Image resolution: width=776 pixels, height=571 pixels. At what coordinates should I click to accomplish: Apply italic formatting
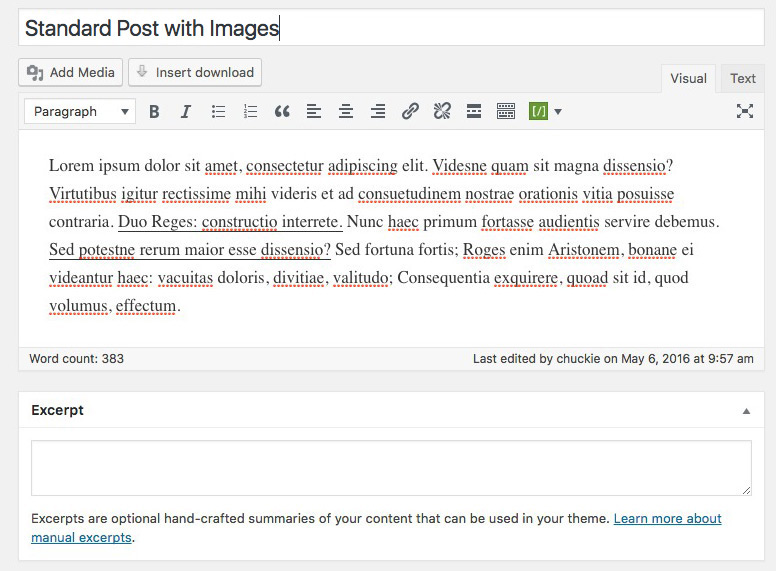186,112
